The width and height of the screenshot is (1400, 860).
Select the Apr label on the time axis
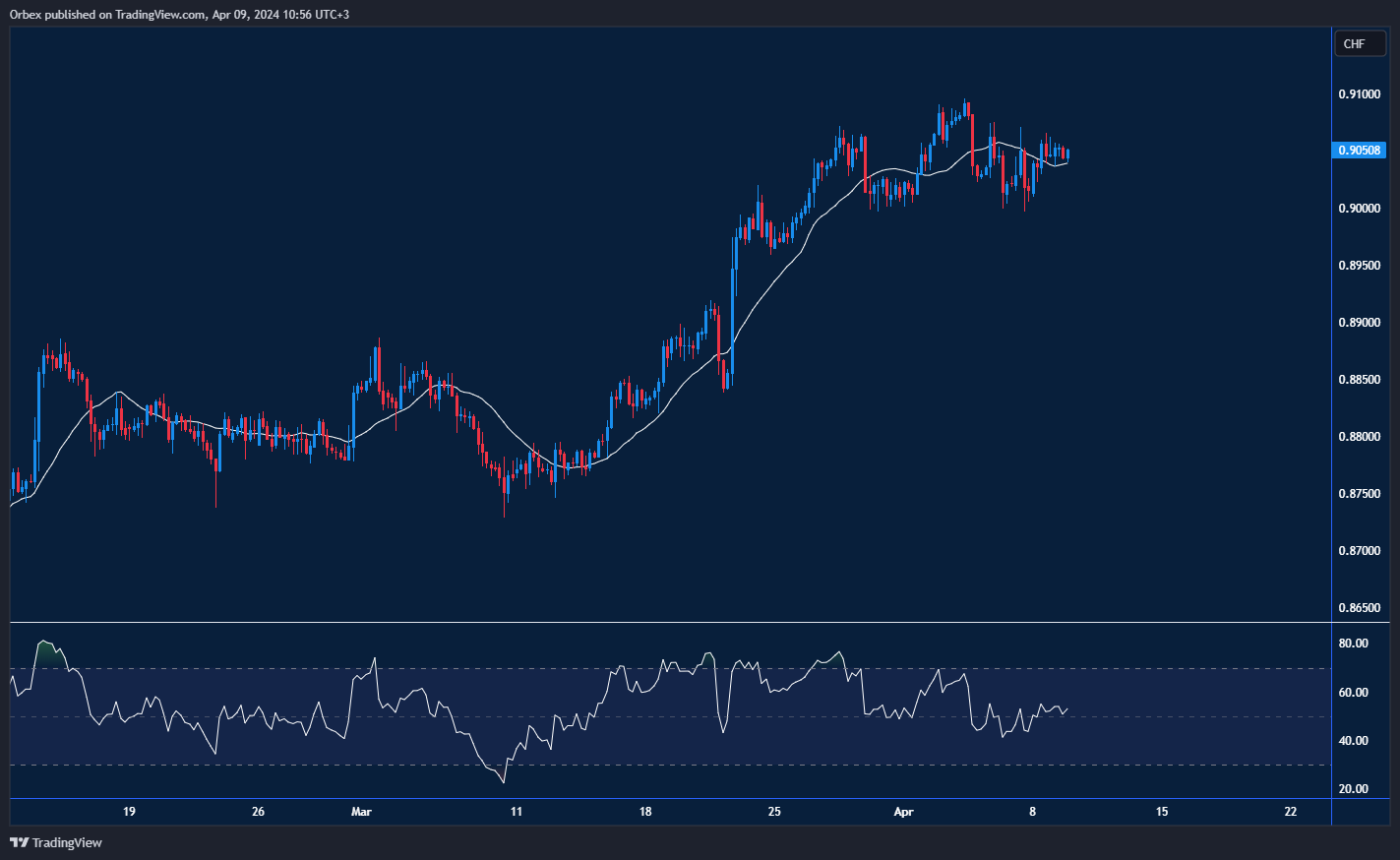coord(903,812)
